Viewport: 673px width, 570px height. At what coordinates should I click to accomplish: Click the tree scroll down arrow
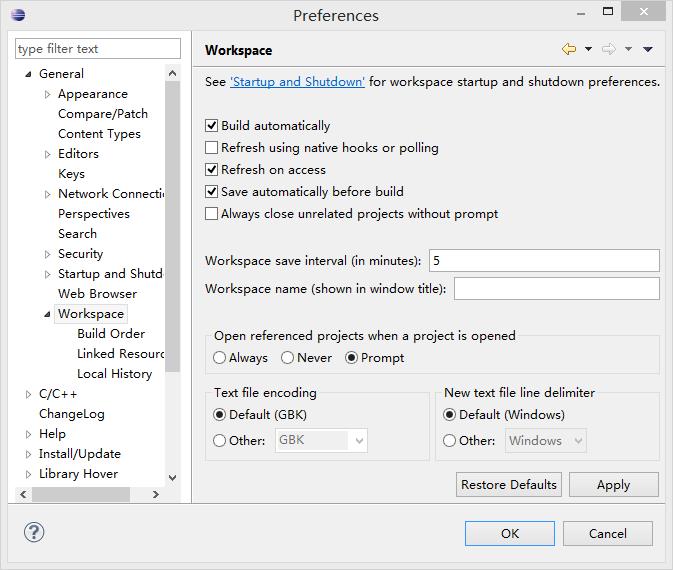pos(173,478)
